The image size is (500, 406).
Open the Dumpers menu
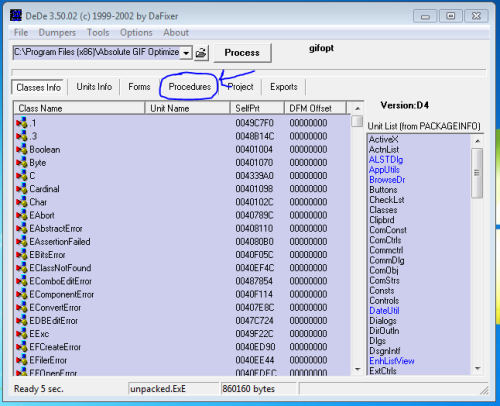57,33
